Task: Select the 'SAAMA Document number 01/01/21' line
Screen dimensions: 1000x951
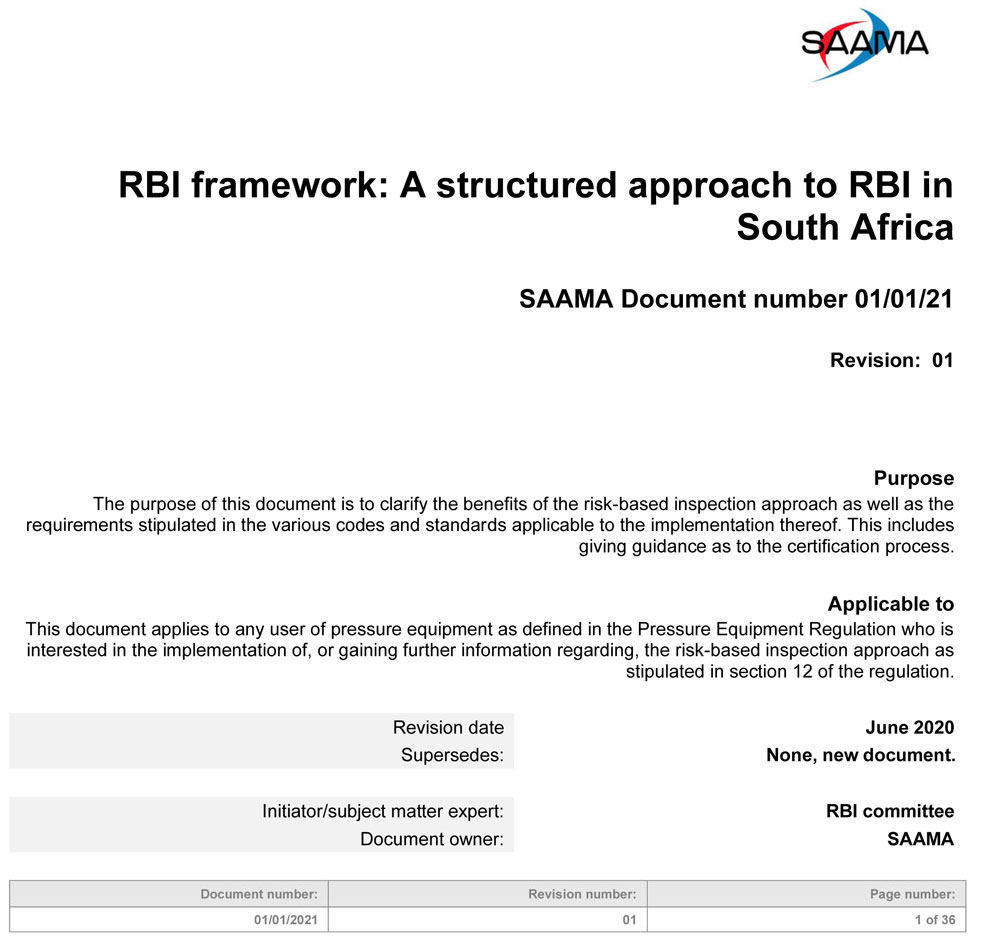Action: 736,299
